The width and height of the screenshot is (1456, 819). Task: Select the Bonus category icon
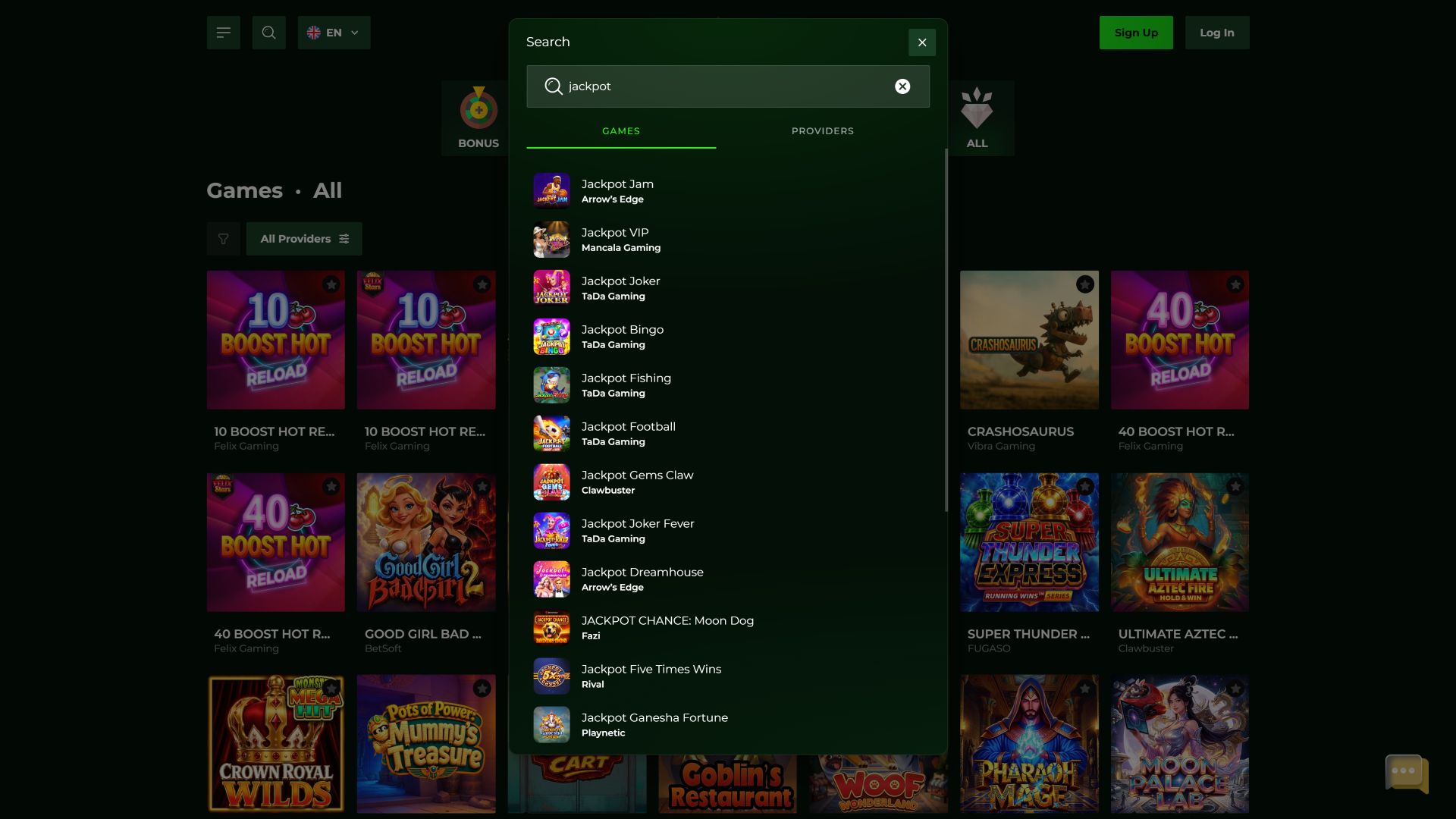coord(479,118)
